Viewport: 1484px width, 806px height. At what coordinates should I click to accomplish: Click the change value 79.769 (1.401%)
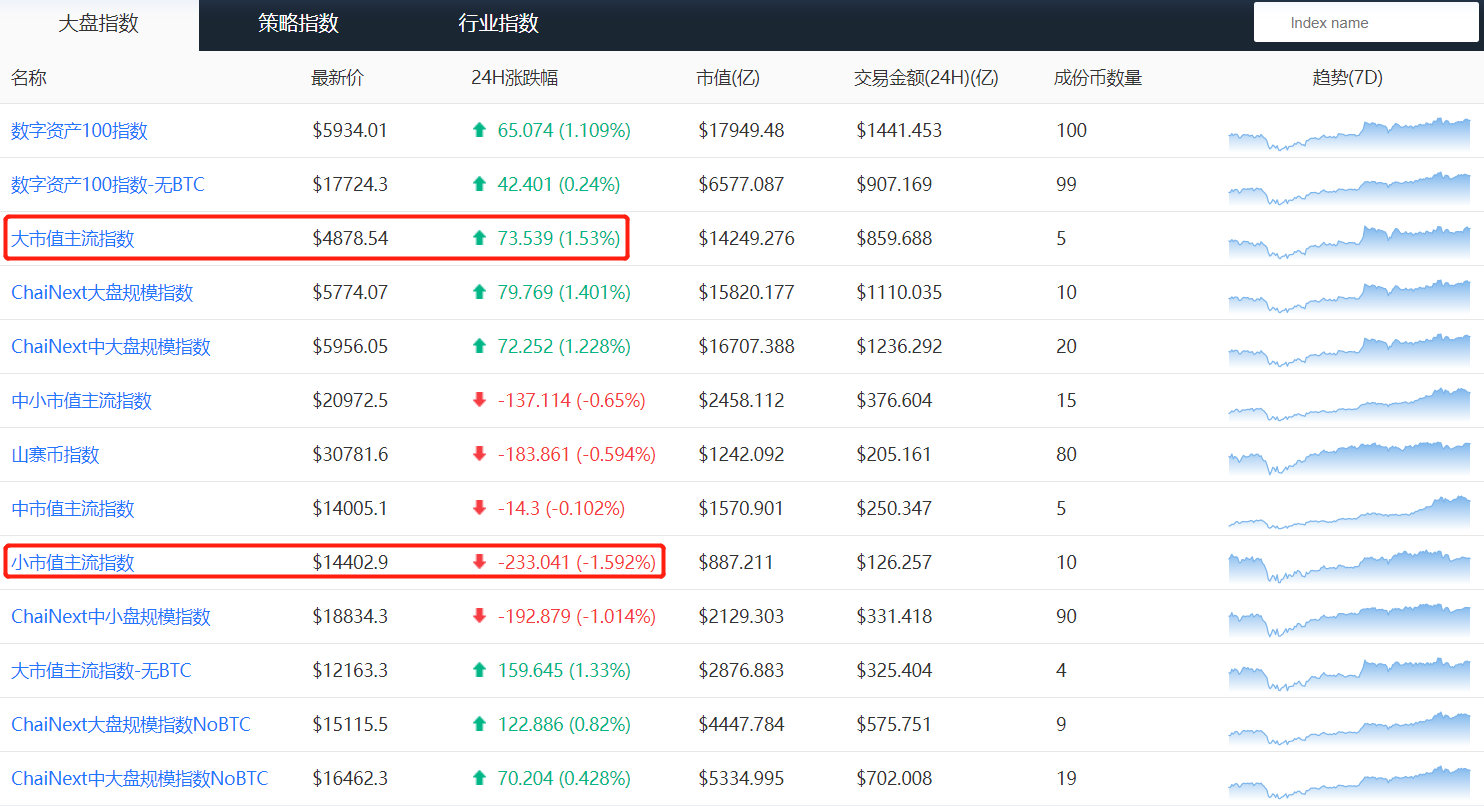tap(564, 293)
